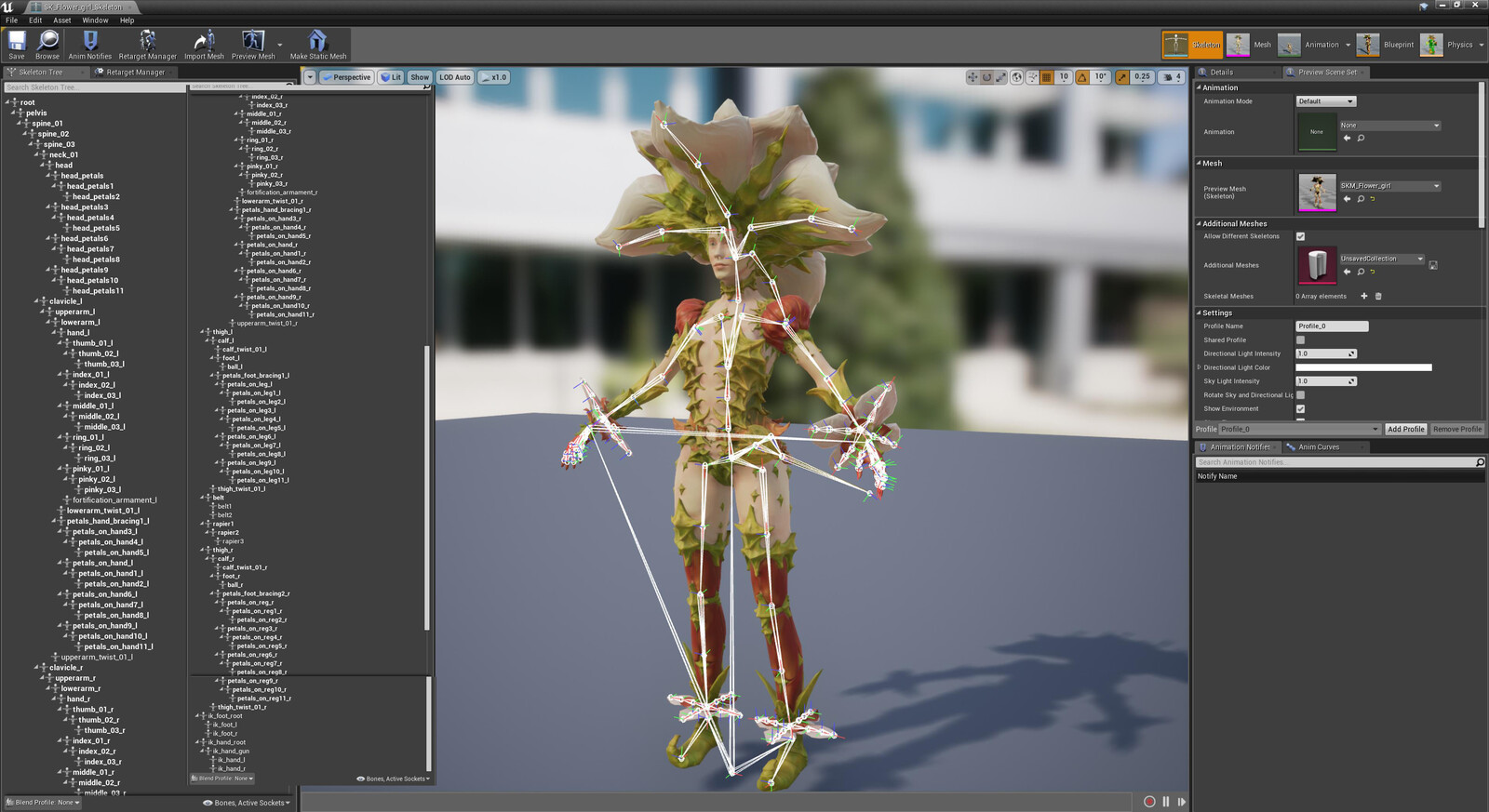
Task: Click the Directional Light Color white swatch
Action: pos(1363,367)
